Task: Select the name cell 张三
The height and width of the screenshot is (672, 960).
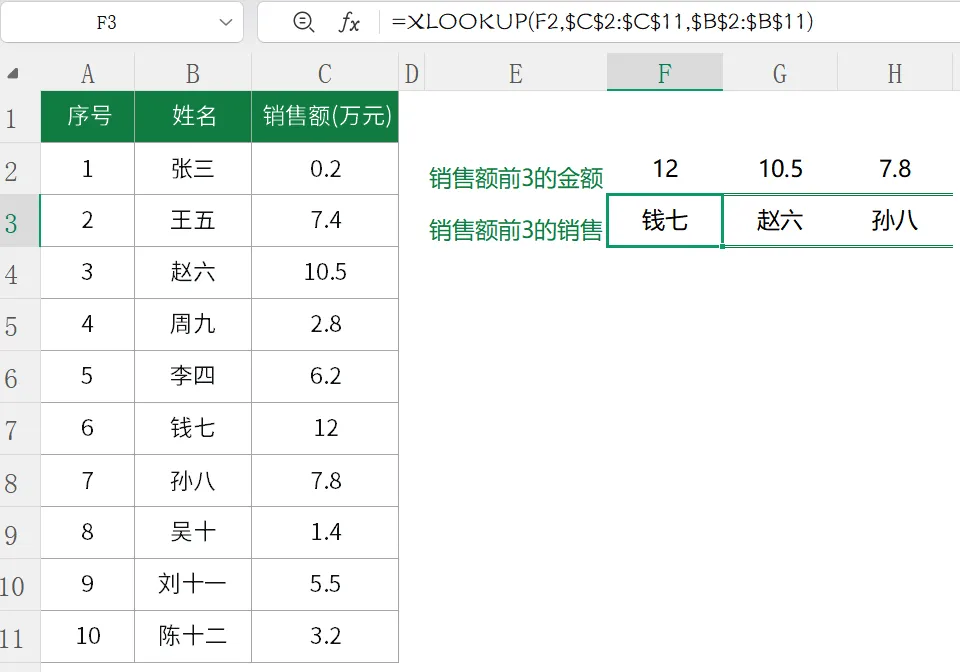Action: tap(193, 169)
